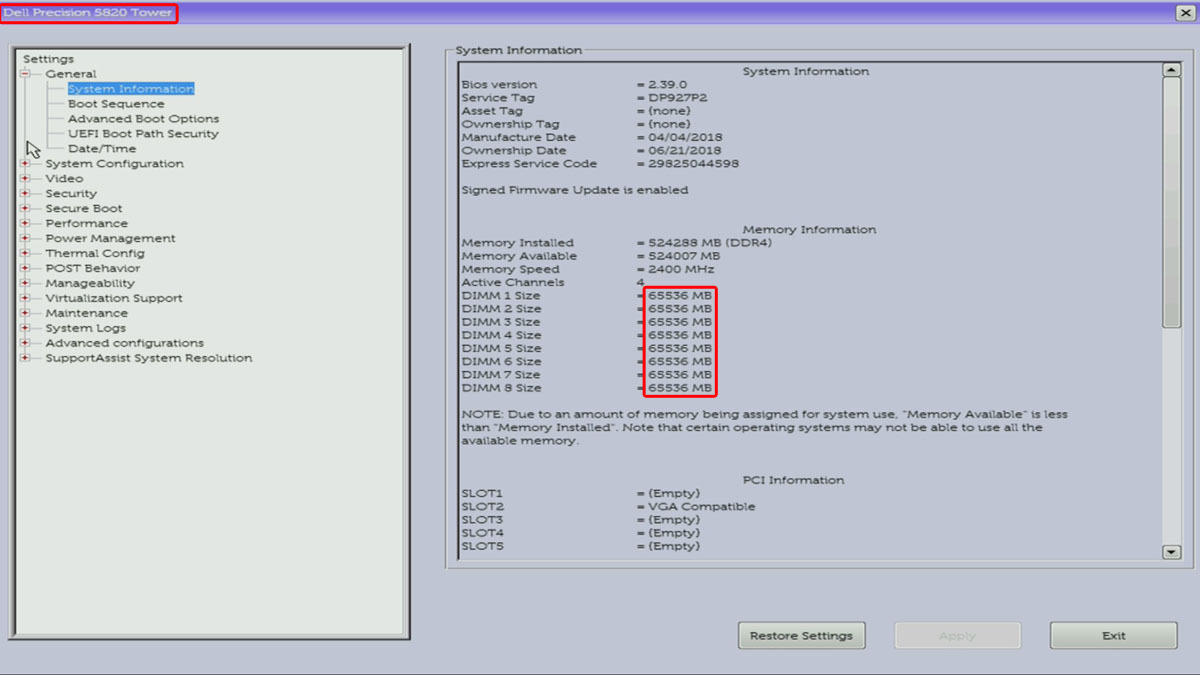
Task: Expand the Thermal Config node
Action: [25, 254]
